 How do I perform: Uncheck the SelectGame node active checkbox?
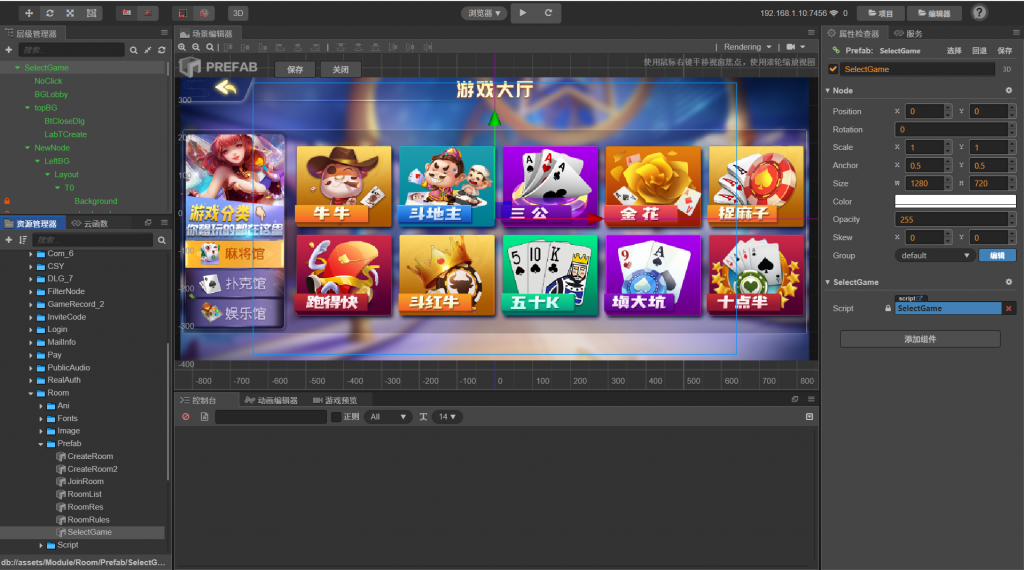point(833,69)
